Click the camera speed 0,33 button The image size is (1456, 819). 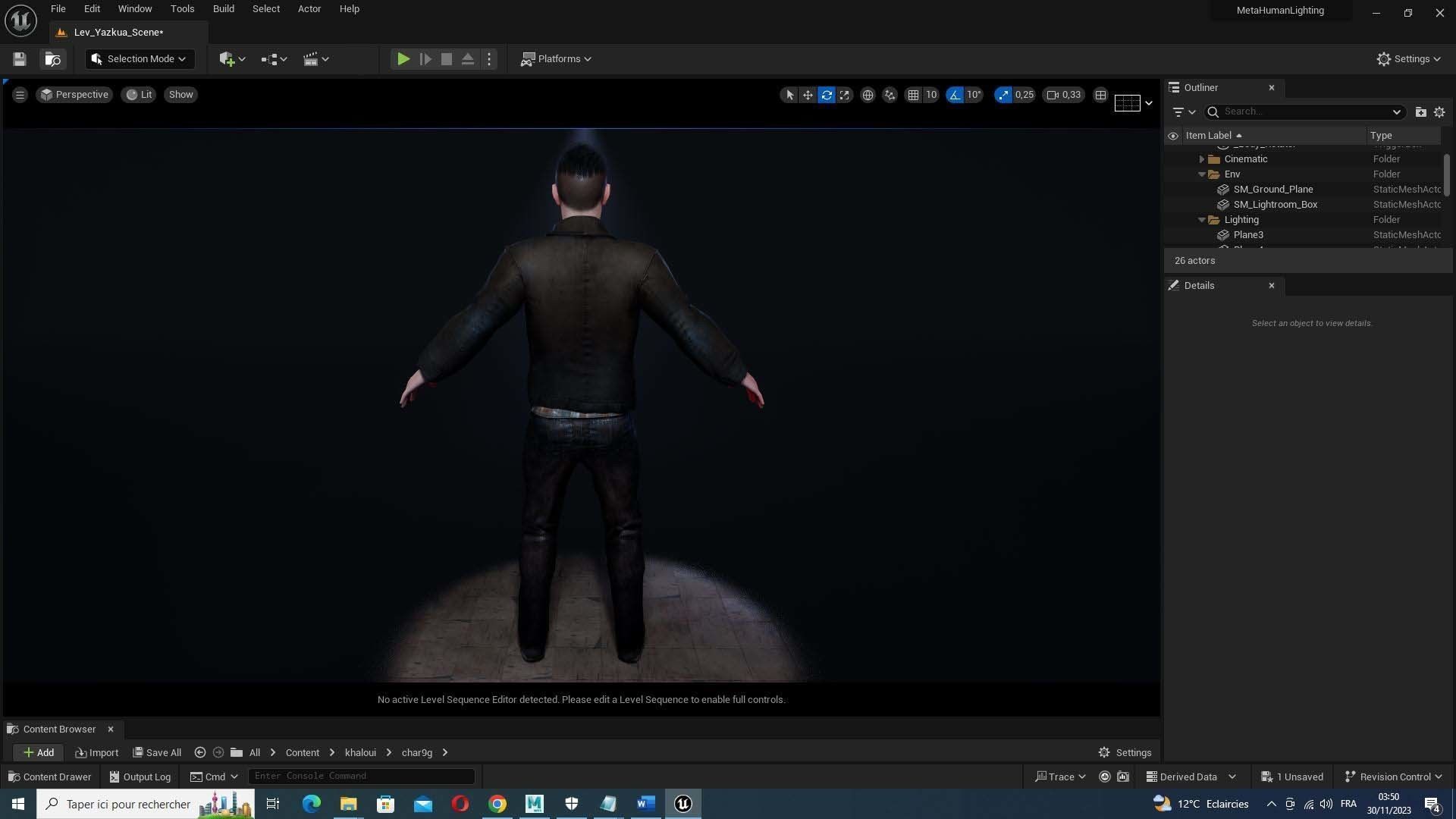[1063, 95]
